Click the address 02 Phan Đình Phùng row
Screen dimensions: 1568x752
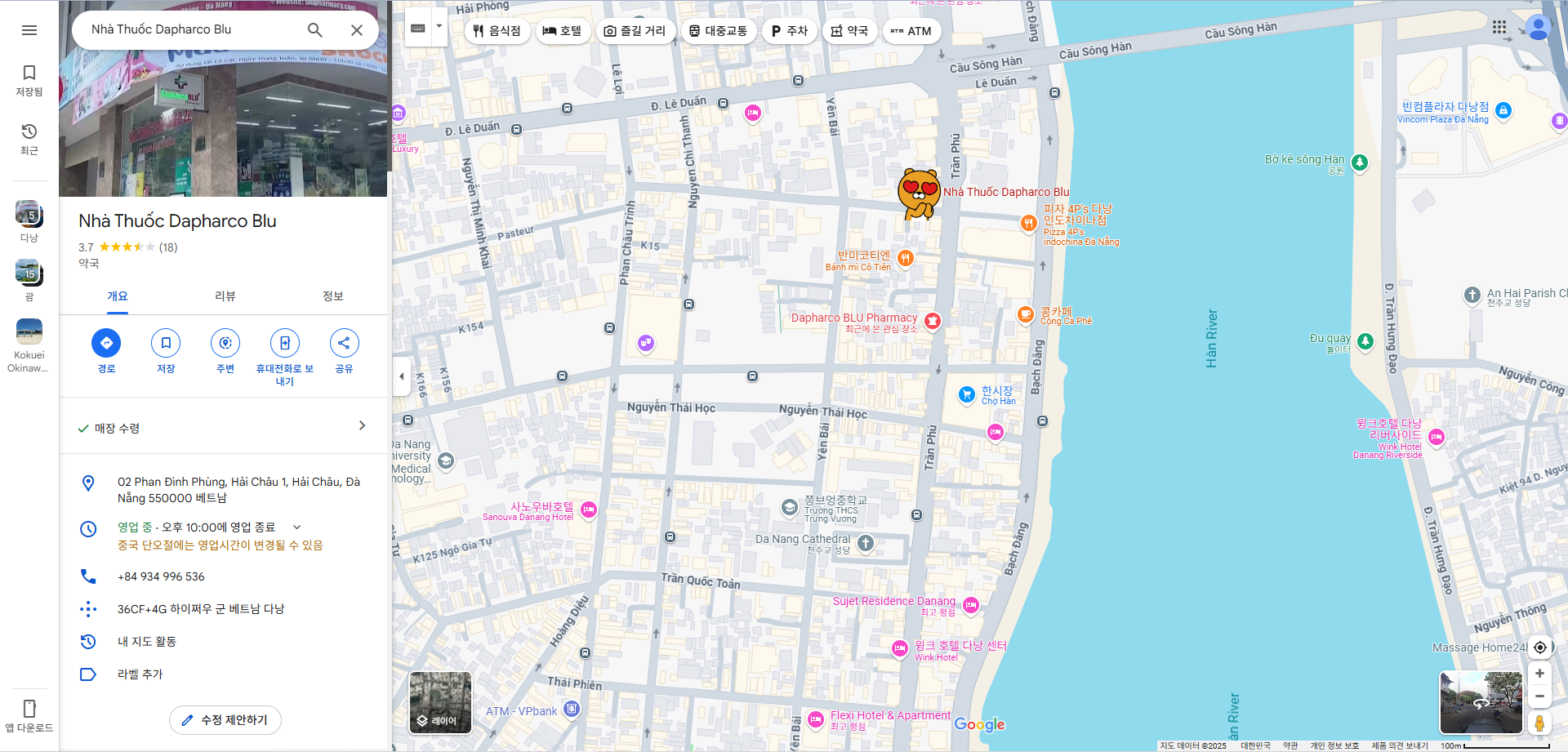tap(223, 490)
